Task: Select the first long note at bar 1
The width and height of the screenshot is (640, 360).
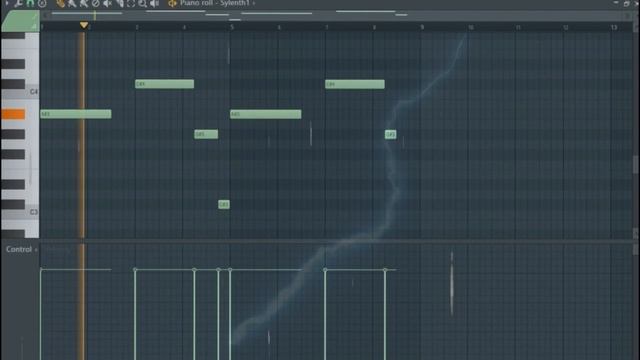Action: point(76,114)
